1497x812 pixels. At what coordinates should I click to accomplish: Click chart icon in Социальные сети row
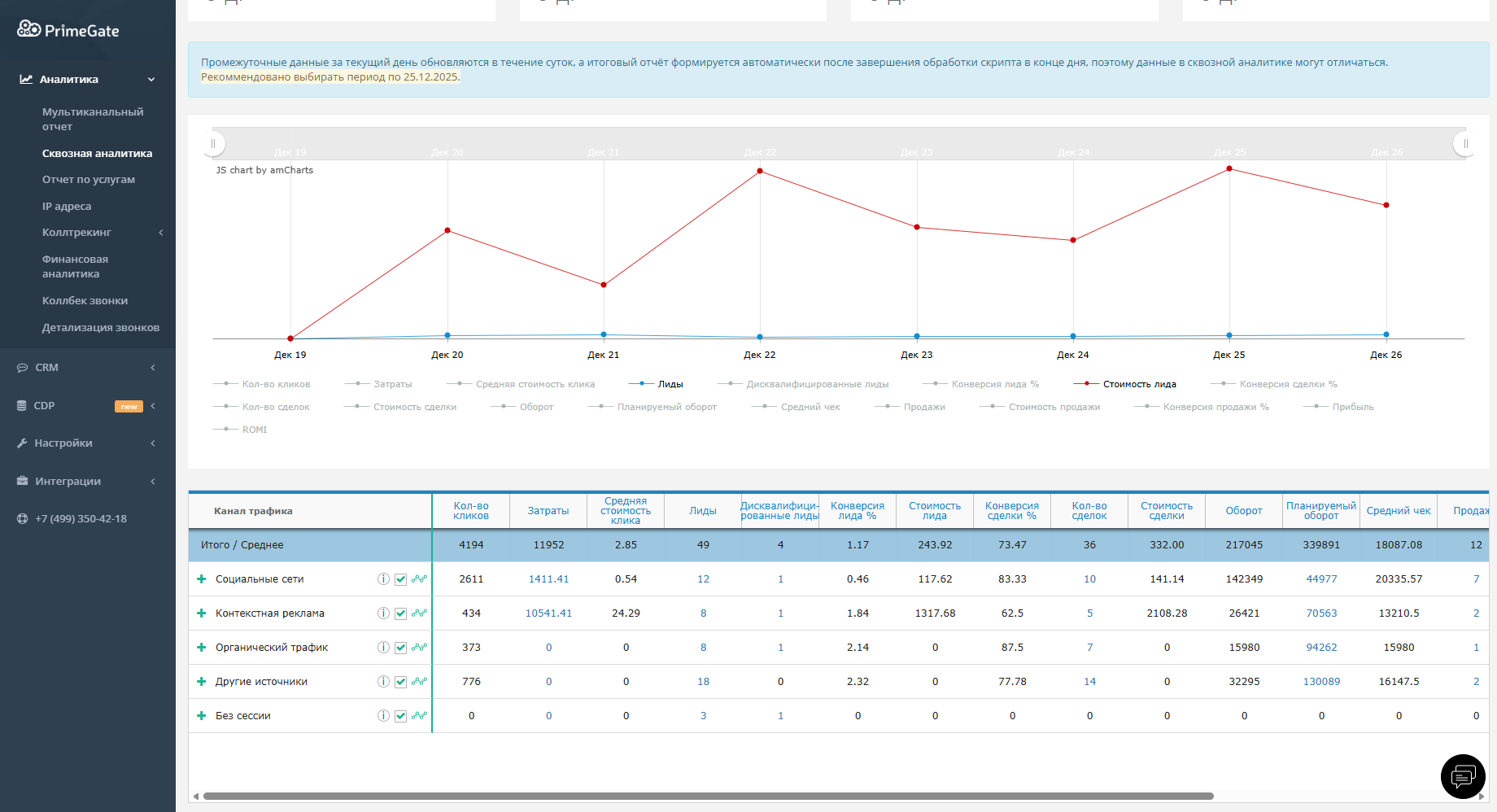click(x=419, y=579)
